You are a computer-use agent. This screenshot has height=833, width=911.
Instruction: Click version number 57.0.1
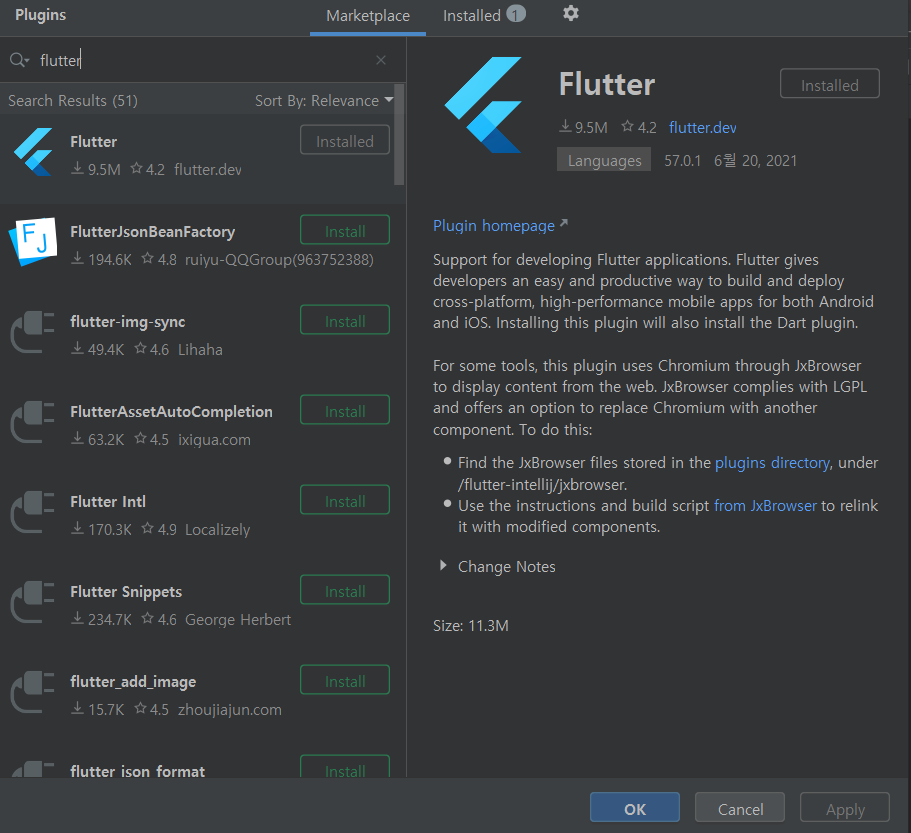[682, 160]
